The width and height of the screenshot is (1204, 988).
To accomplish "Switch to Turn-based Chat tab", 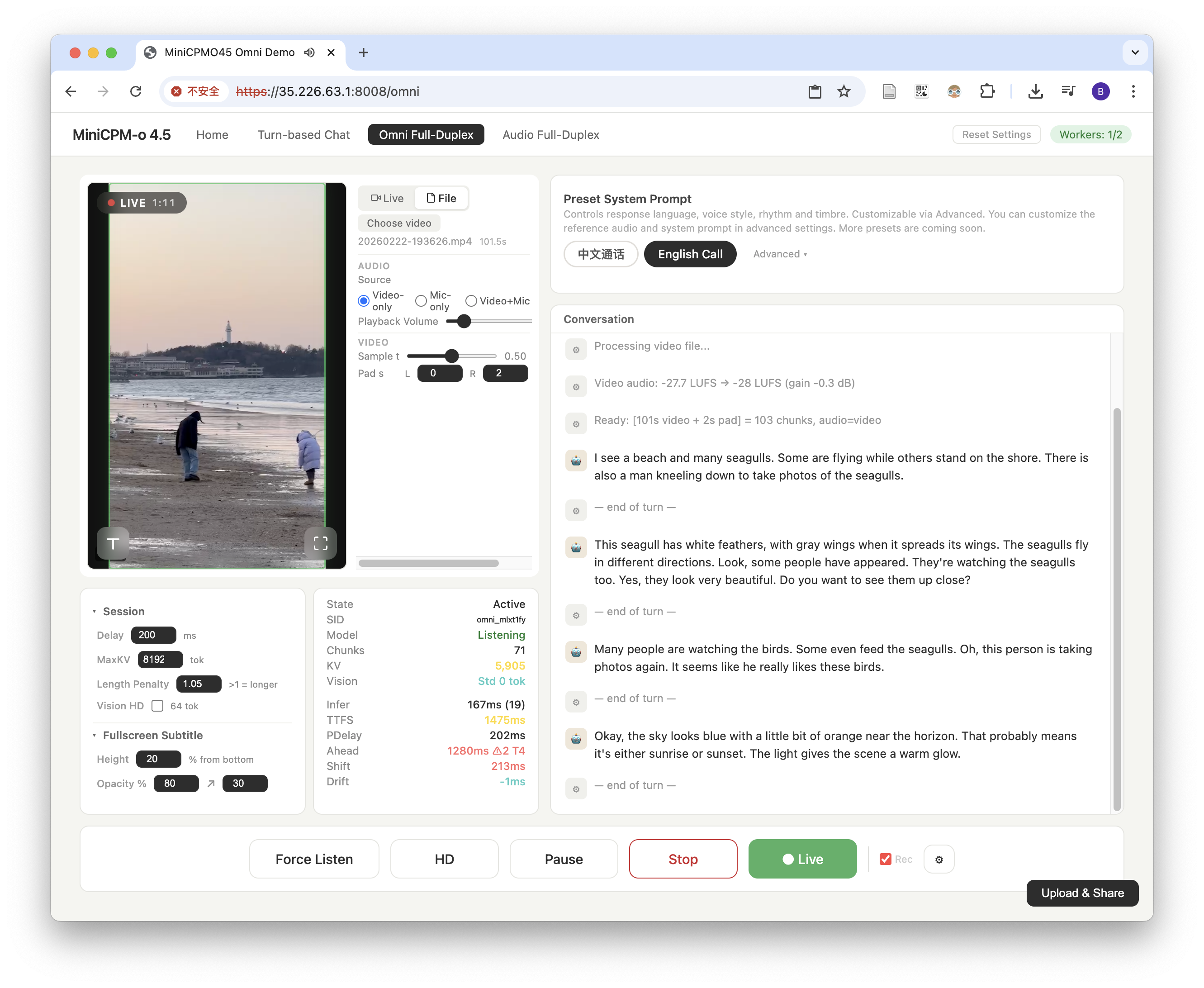I will coord(303,135).
